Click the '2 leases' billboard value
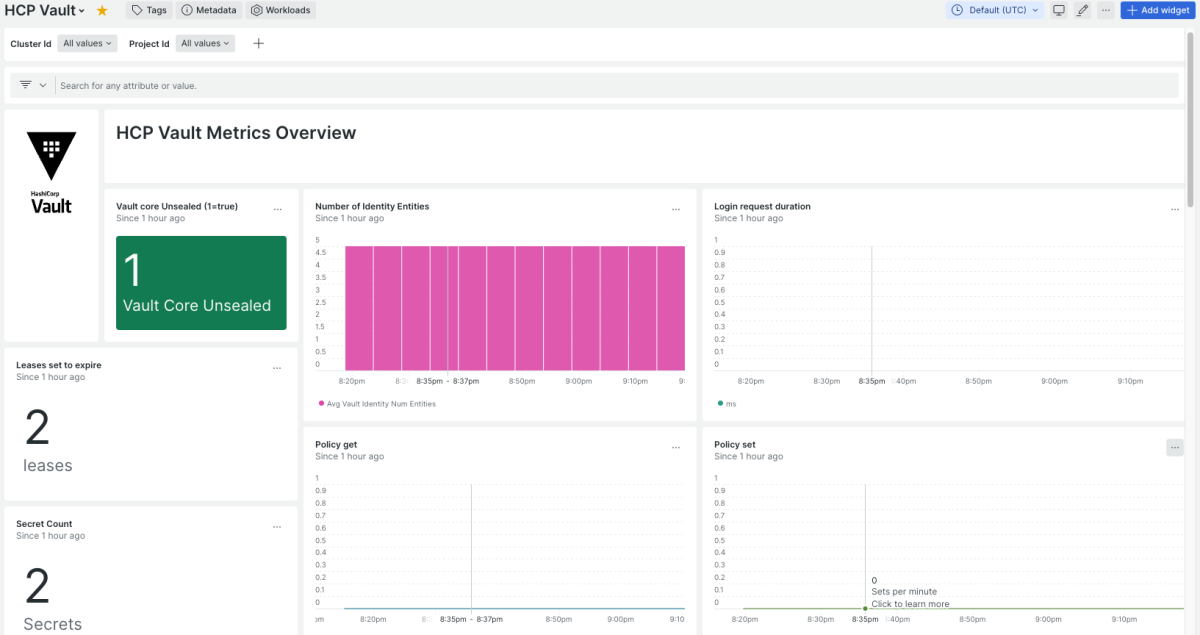 pyautogui.click(x=48, y=441)
